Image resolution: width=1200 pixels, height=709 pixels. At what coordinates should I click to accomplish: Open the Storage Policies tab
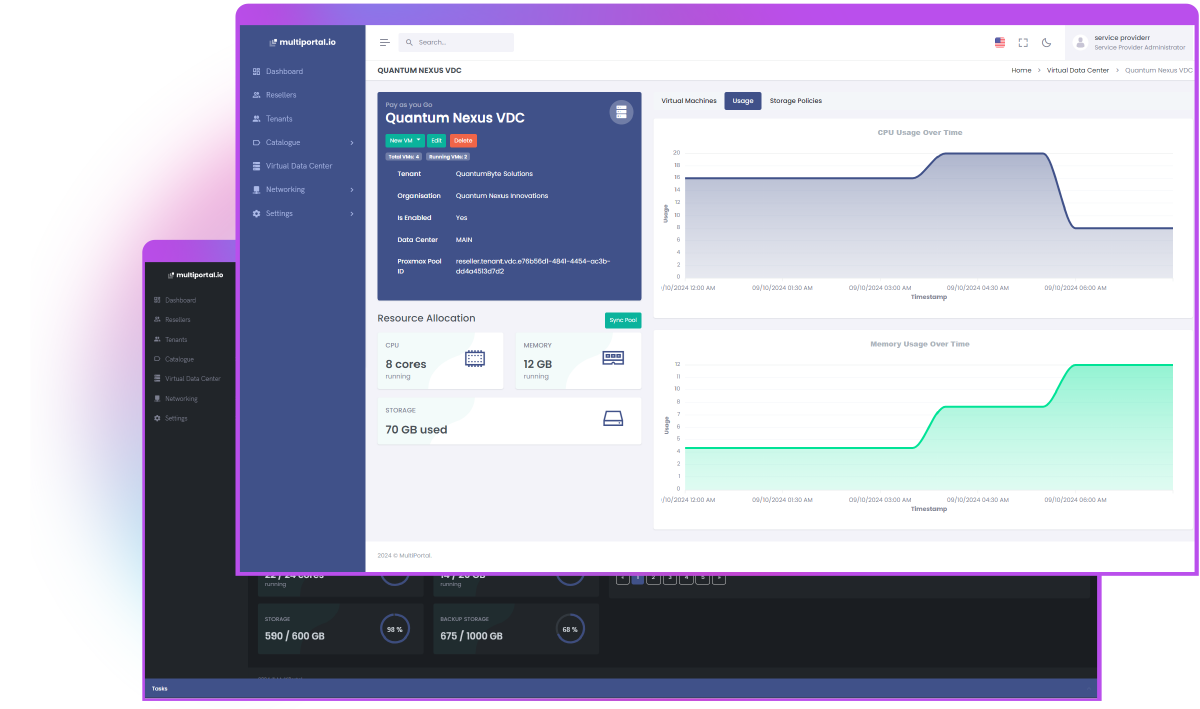794,101
